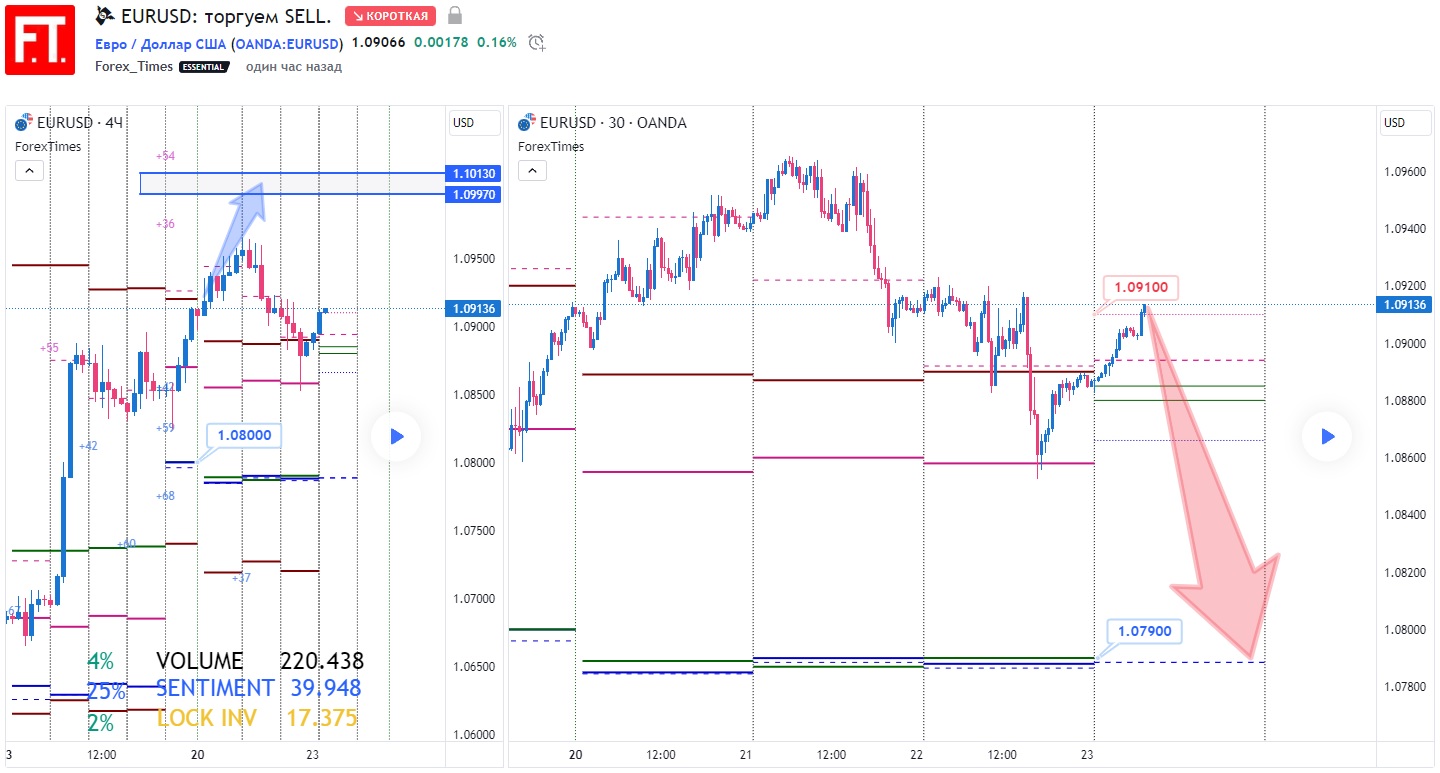Click the 1.09136 current price tag on the 4Ч chart
Viewport: 1440px width, 773px height.
(x=474, y=309)
